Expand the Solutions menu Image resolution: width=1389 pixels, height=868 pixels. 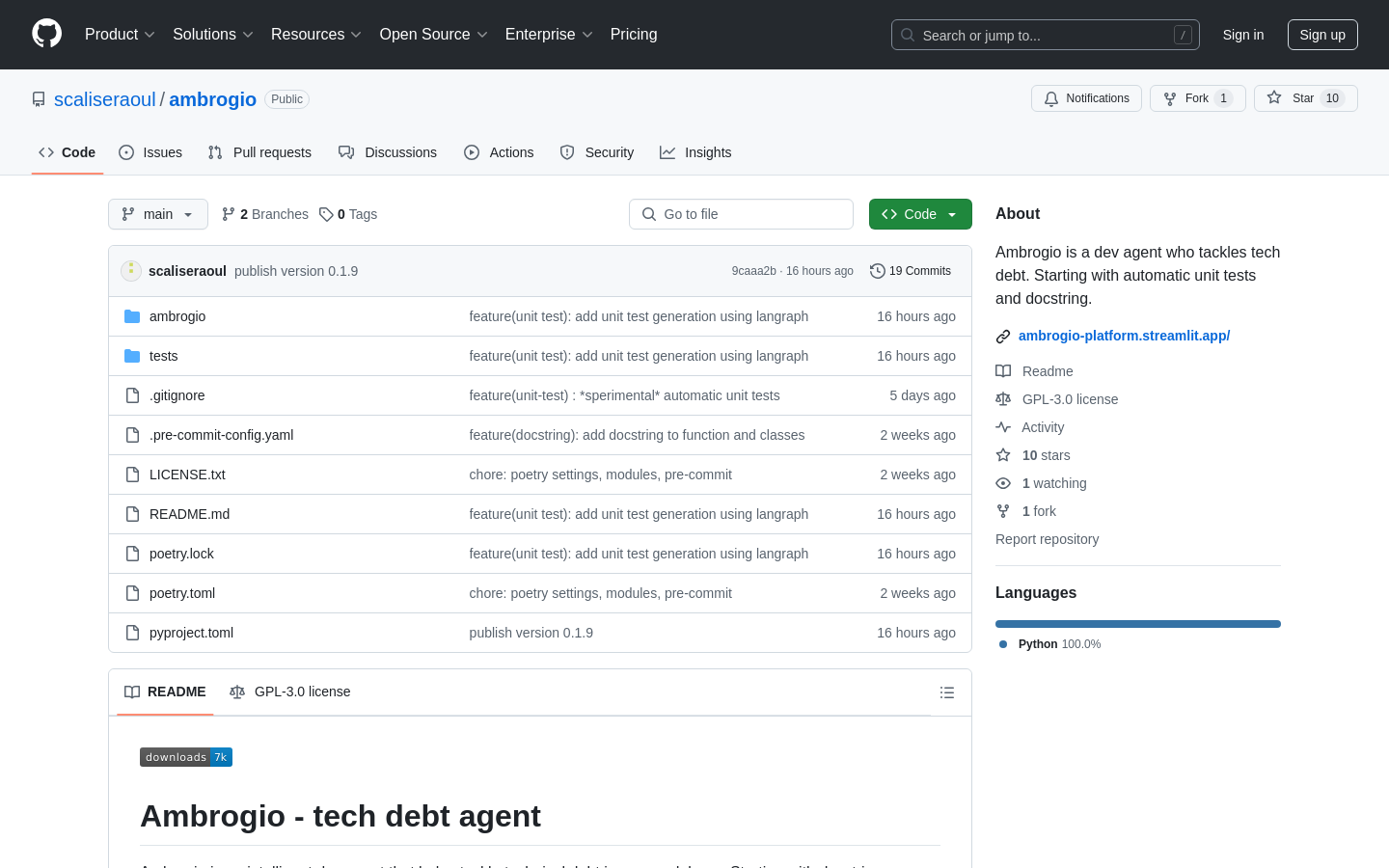[213, 35]
